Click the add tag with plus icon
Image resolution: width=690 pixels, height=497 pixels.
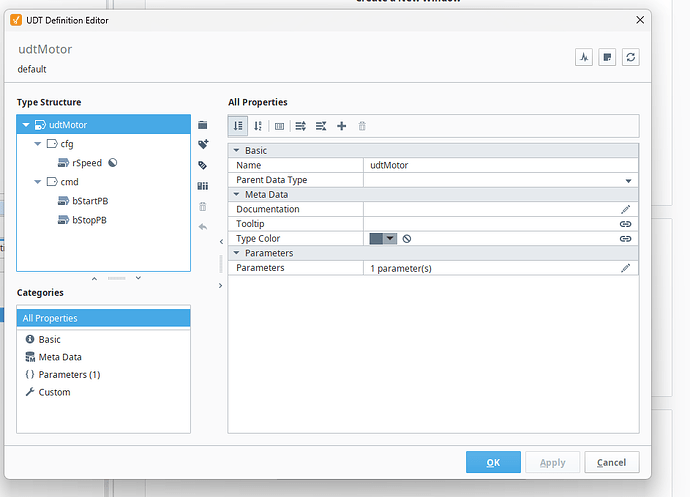[203, 144]
